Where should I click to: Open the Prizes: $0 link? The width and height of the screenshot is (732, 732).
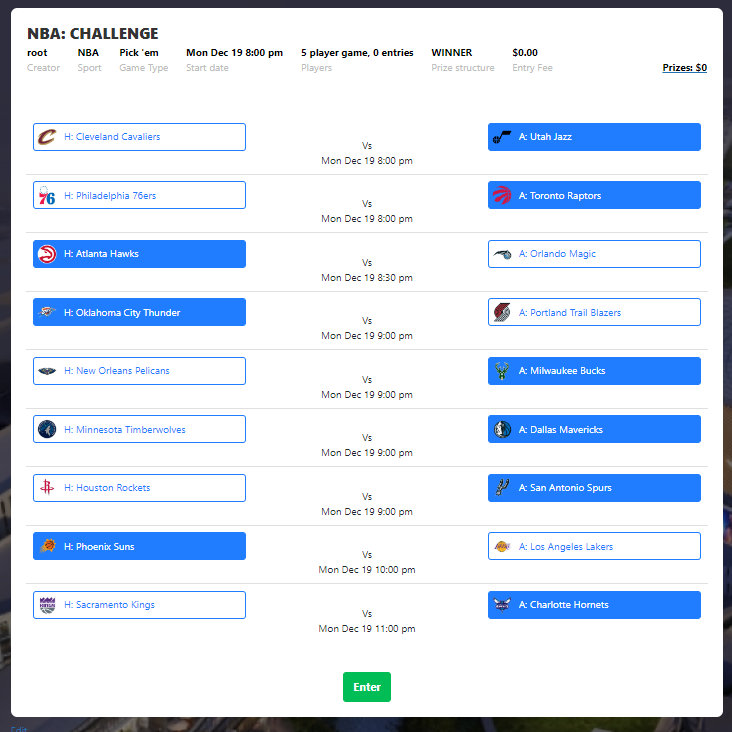(x=684, y=68)
